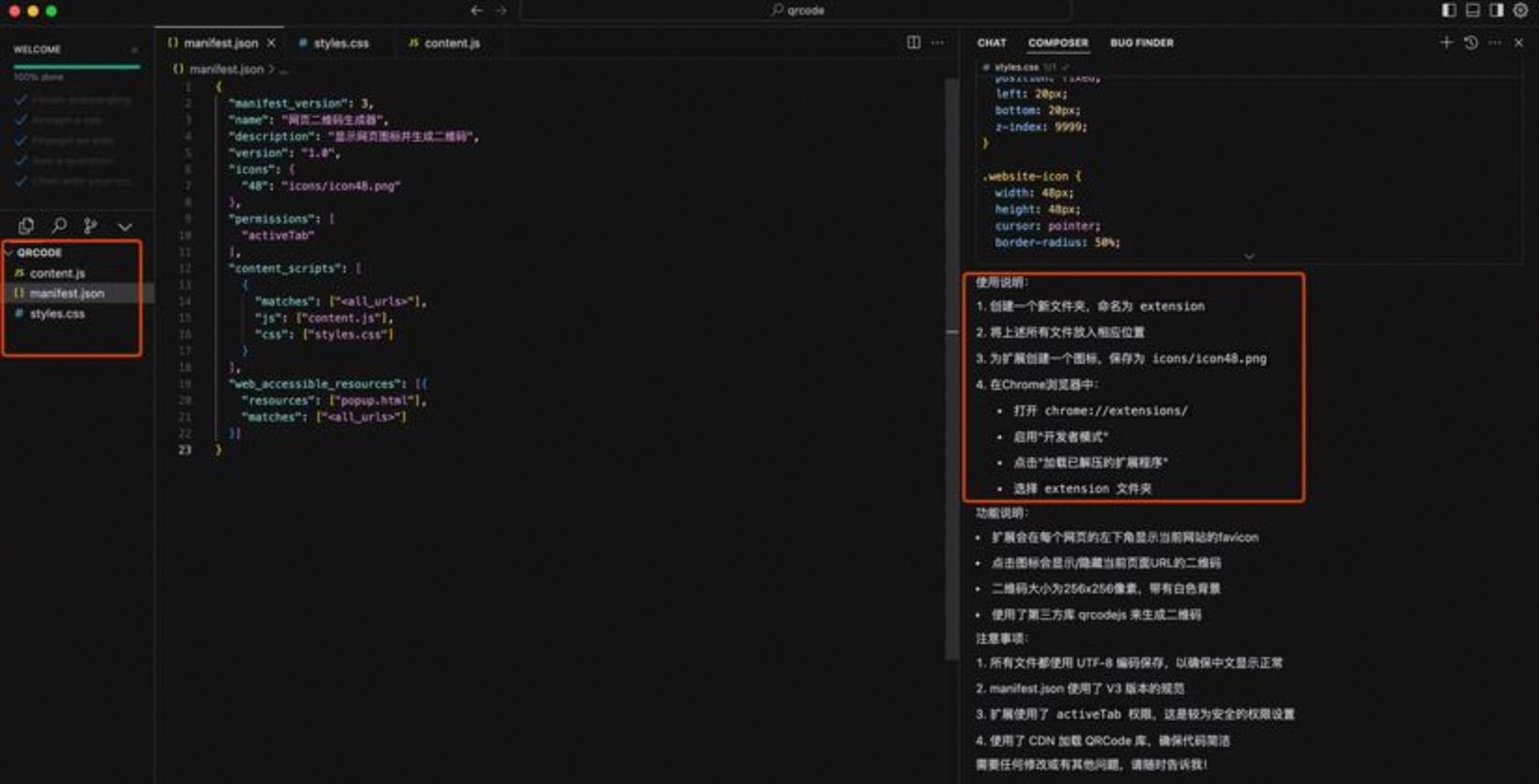Screen dimensions: 1539x784
Task: Click the note about UTF-8 encoding
Action: [1129, 663]
